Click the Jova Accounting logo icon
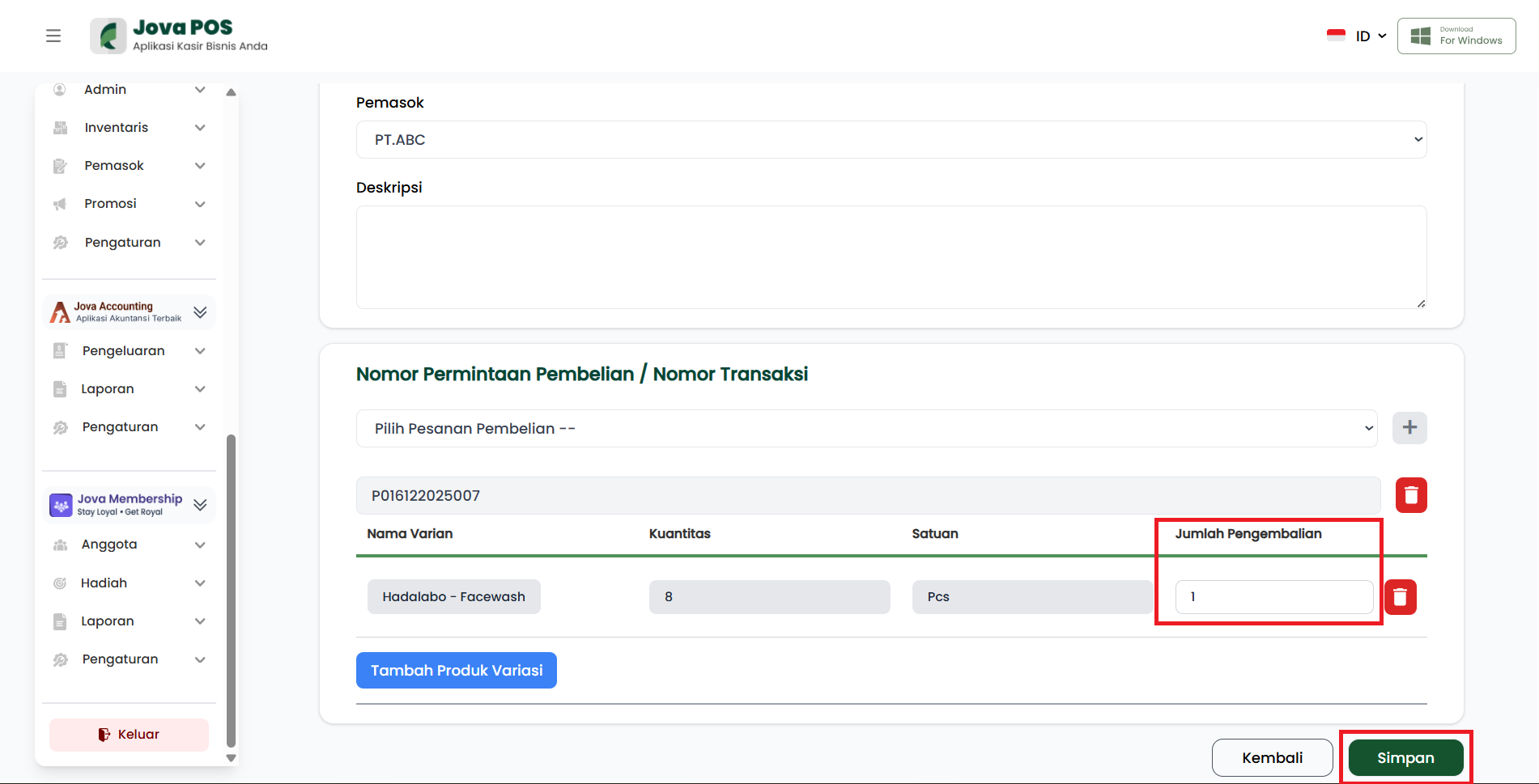 click(60, 312)
